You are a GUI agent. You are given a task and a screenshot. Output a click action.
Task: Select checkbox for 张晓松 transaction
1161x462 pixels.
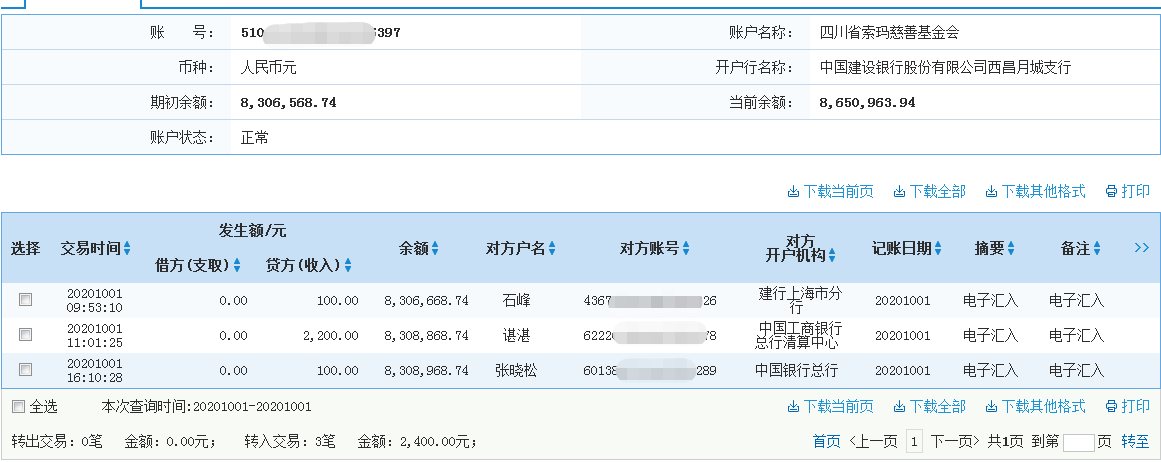click(x=25, y=369)
